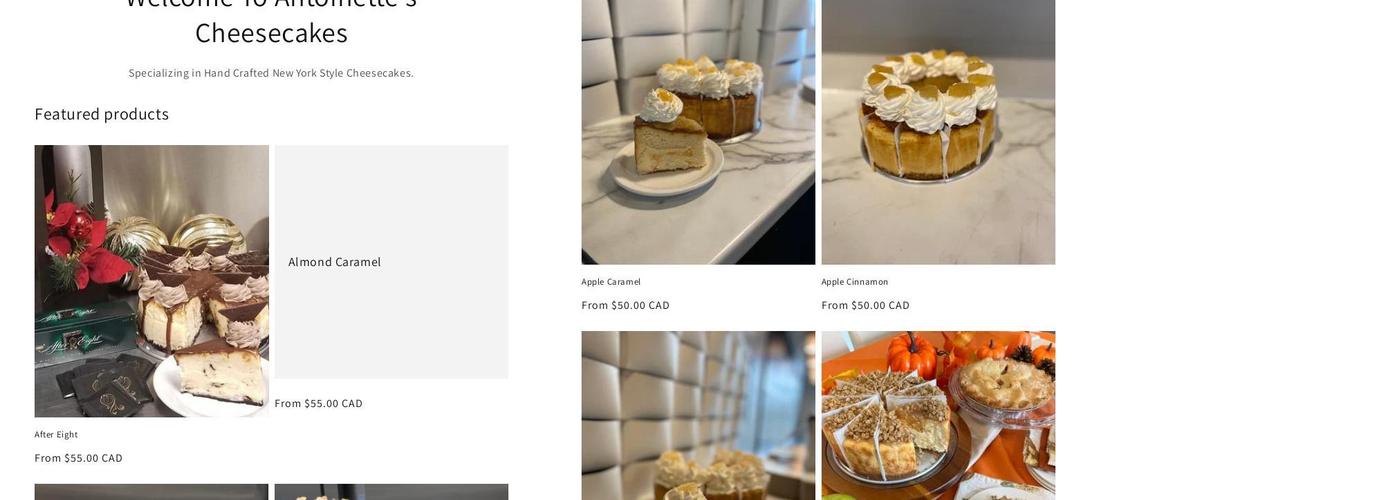Open the partially visible image beneath After Eight price
This screenshot has height=500, width=1400.
[x=151, y=492]
